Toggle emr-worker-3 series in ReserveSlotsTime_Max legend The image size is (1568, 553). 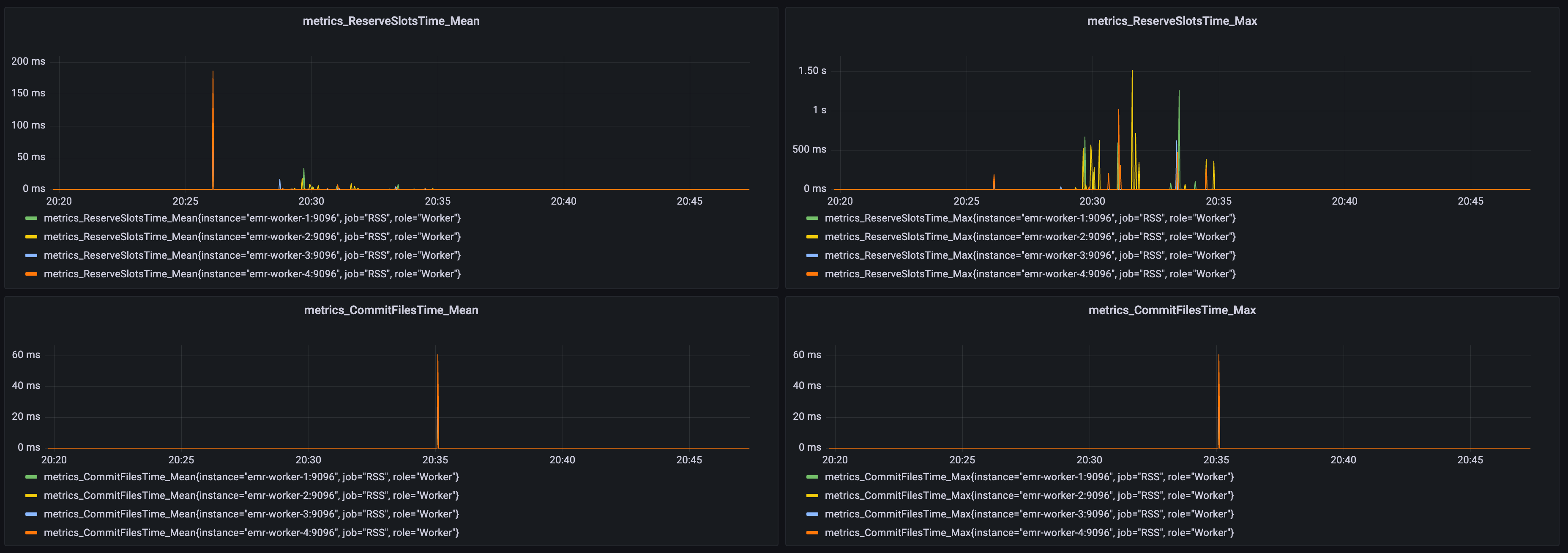1030,255
